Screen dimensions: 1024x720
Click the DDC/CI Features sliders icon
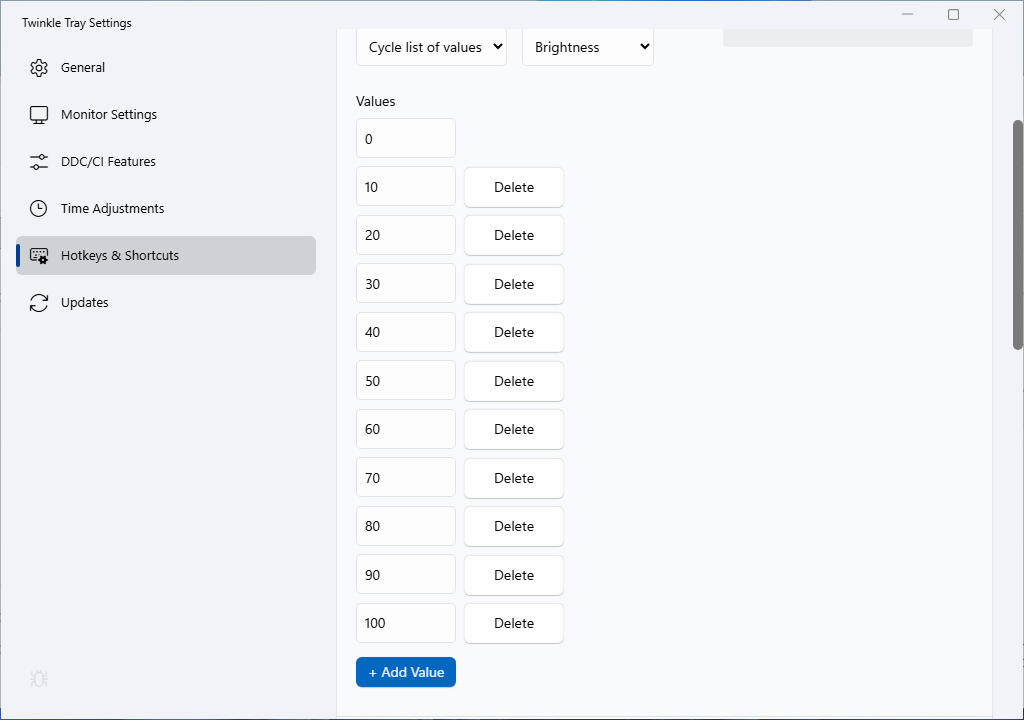(39, 162)
